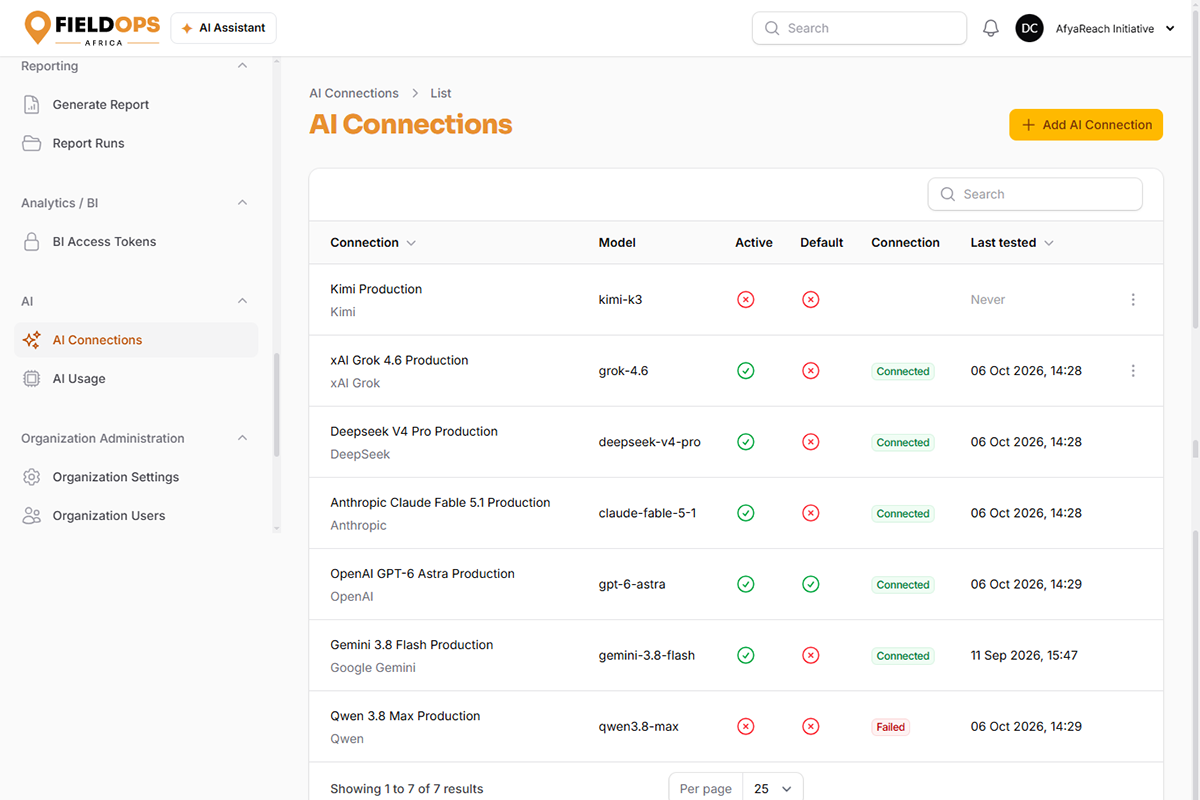This screenshot has height=800, width=1200.
Task: Click the claude-fable-5-1 model cell
Action: tap(647, 513)
